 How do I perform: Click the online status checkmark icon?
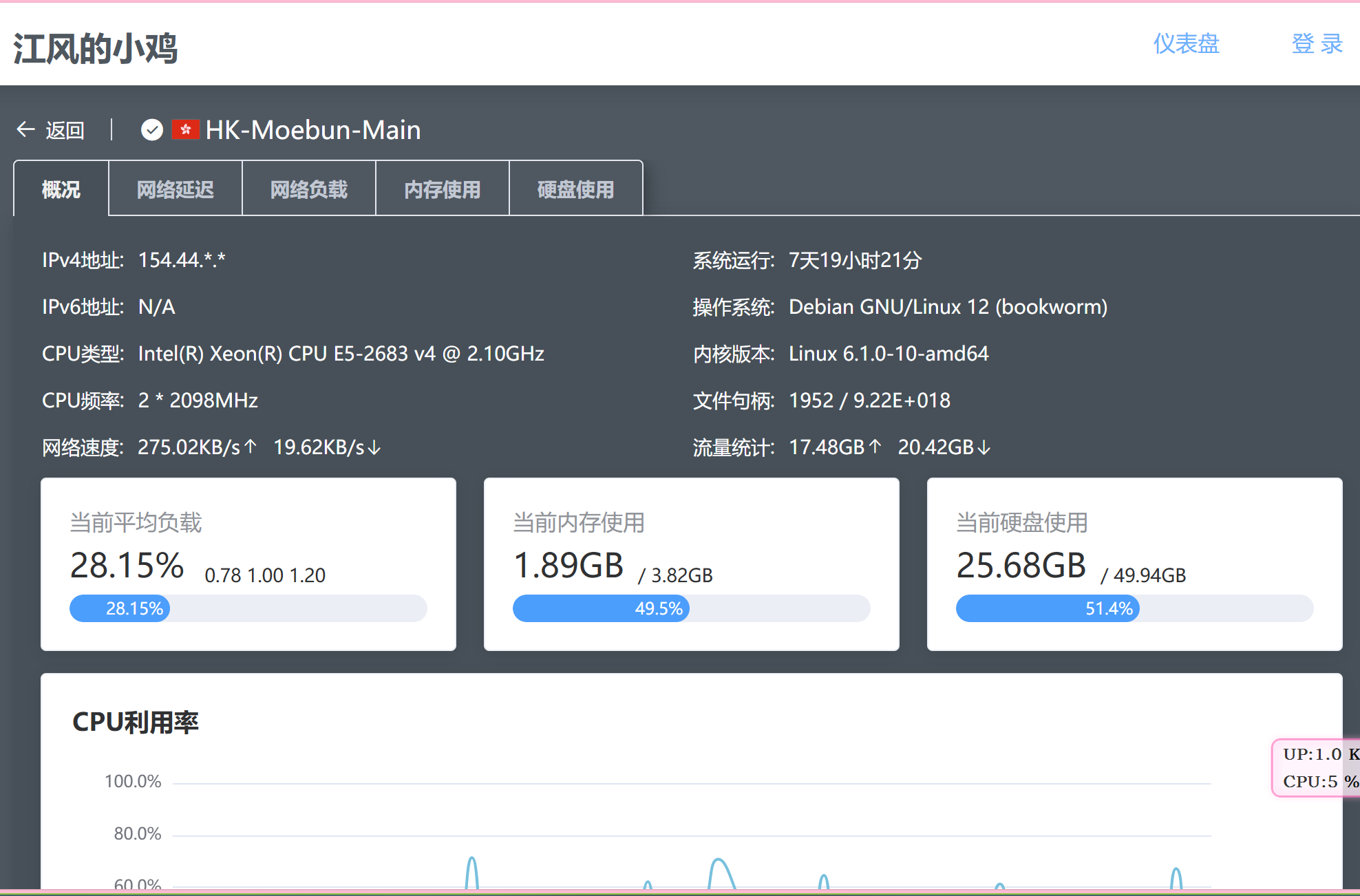pyautogui.click(x=151, y=129)
